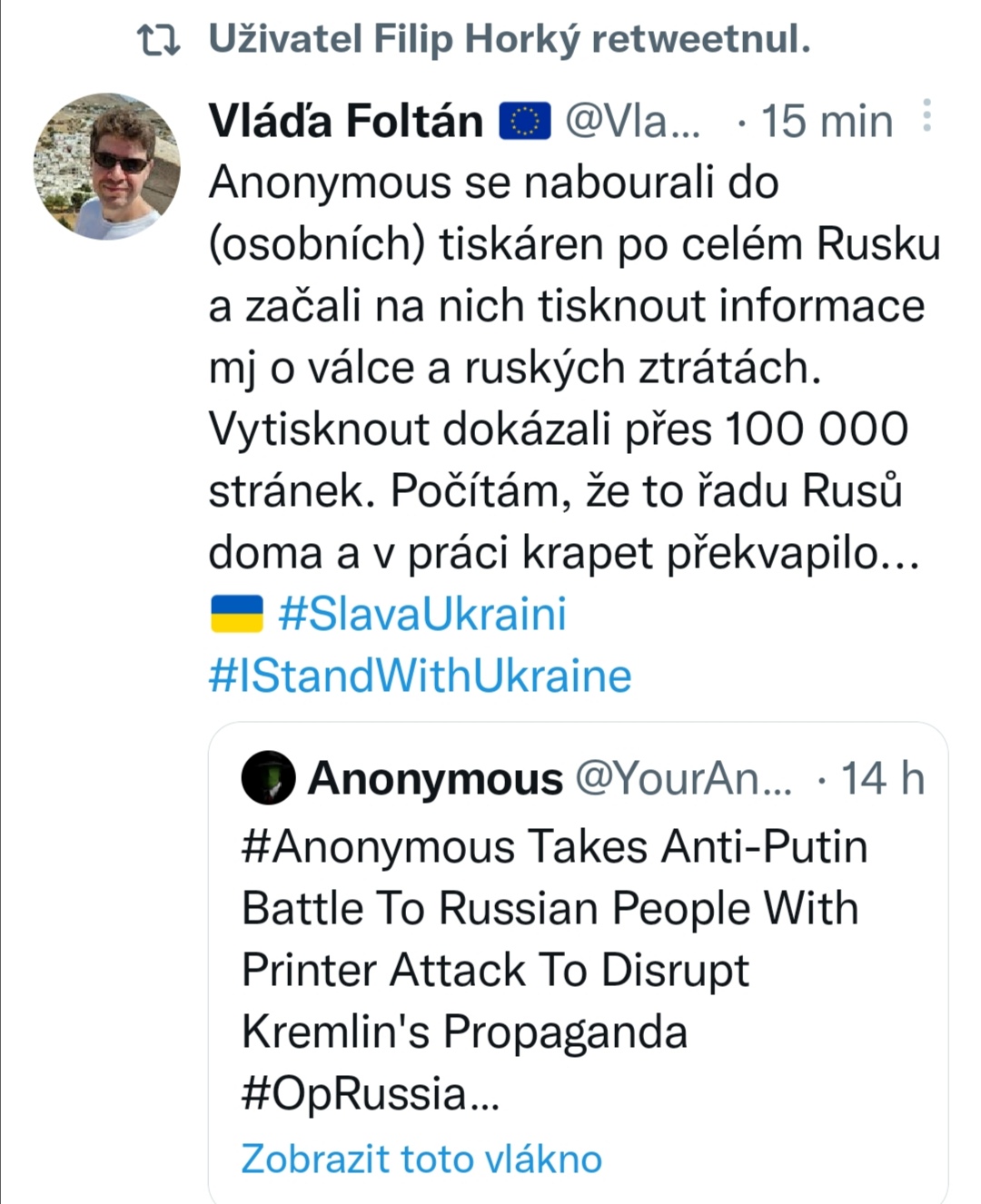This screenshot has width=981, height=1204.
Task: Open the three-dot tweet options menu
Action: click(926, 116)
